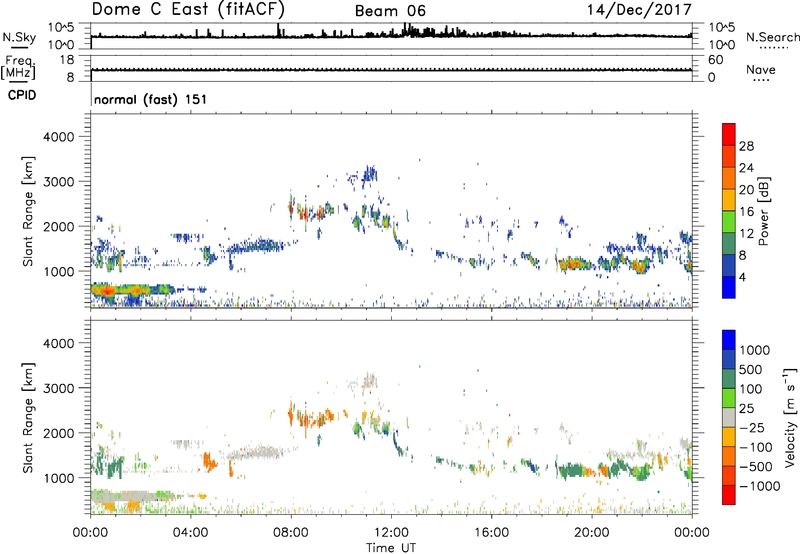800x554 pixels.
Task: Click the '20:00' time axis tick label
Action: tap(591, 533)
